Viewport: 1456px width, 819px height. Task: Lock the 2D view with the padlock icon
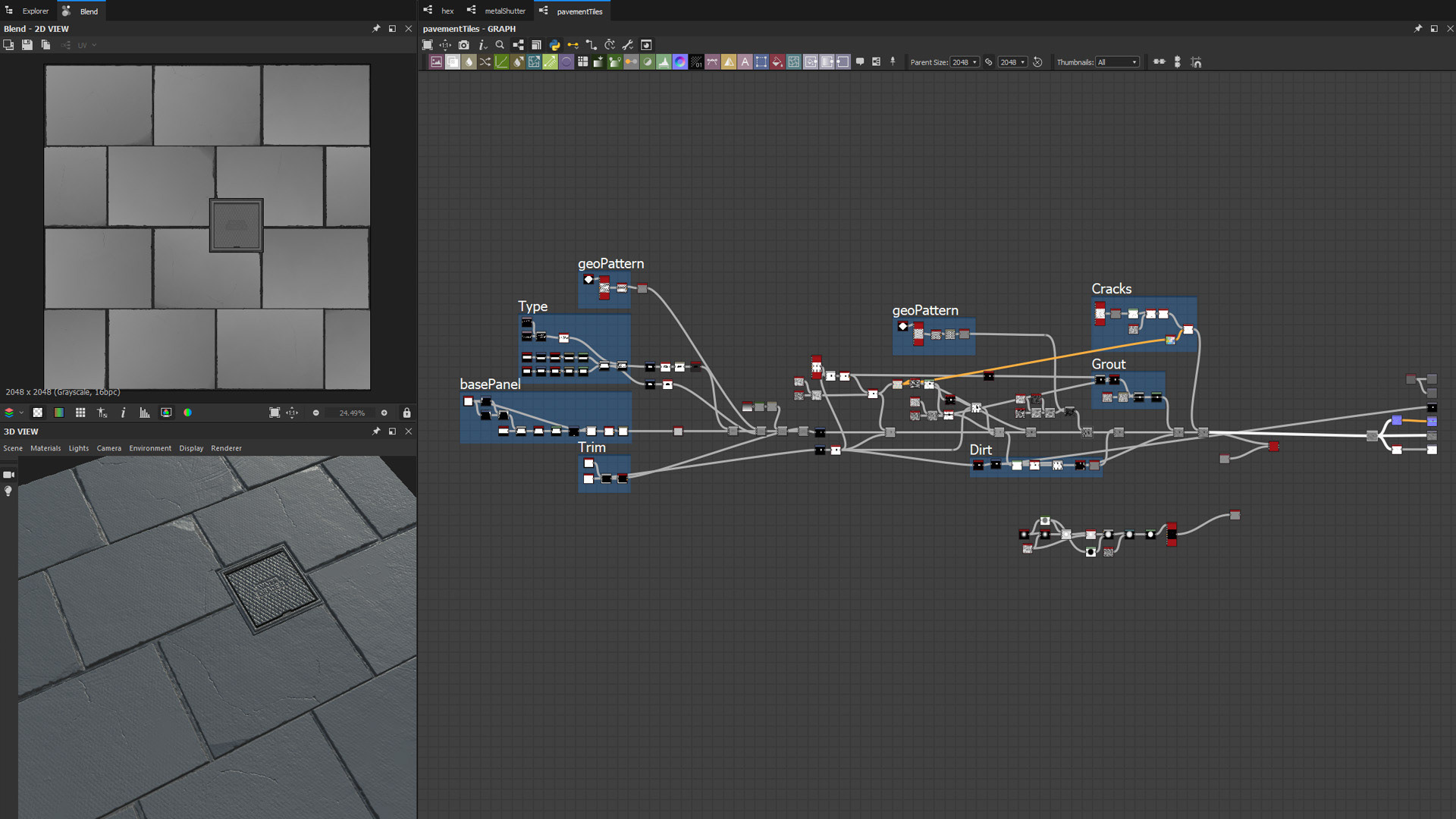[x=407, y=413]
